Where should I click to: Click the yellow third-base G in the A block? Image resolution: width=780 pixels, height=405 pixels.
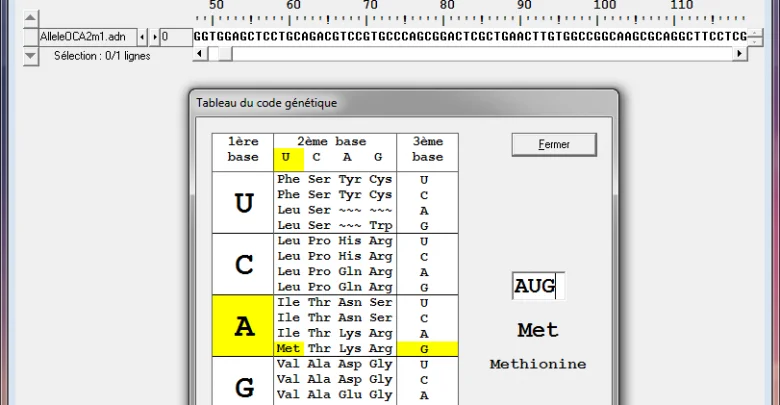(427, 349)
